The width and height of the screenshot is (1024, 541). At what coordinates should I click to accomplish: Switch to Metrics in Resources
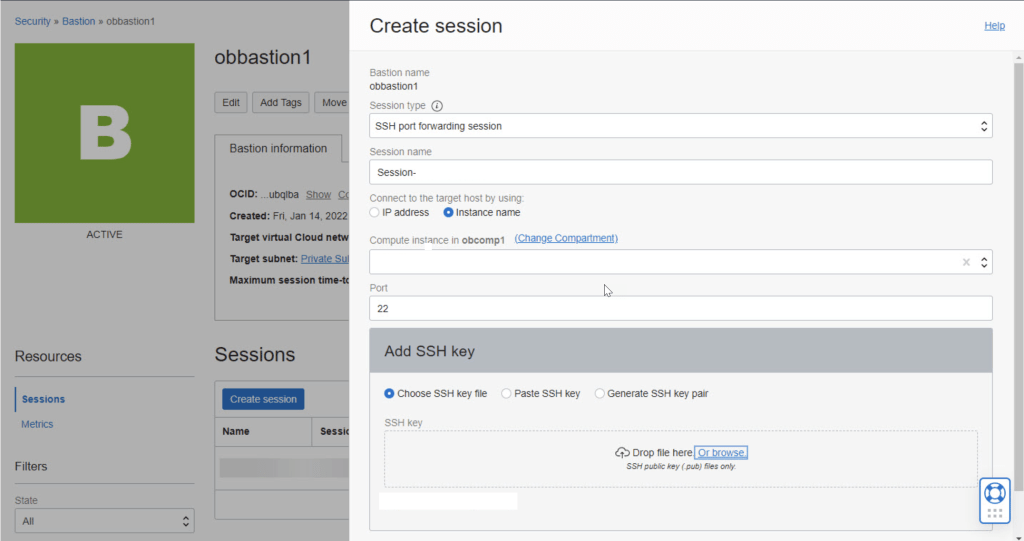click(x=37, y=424)
